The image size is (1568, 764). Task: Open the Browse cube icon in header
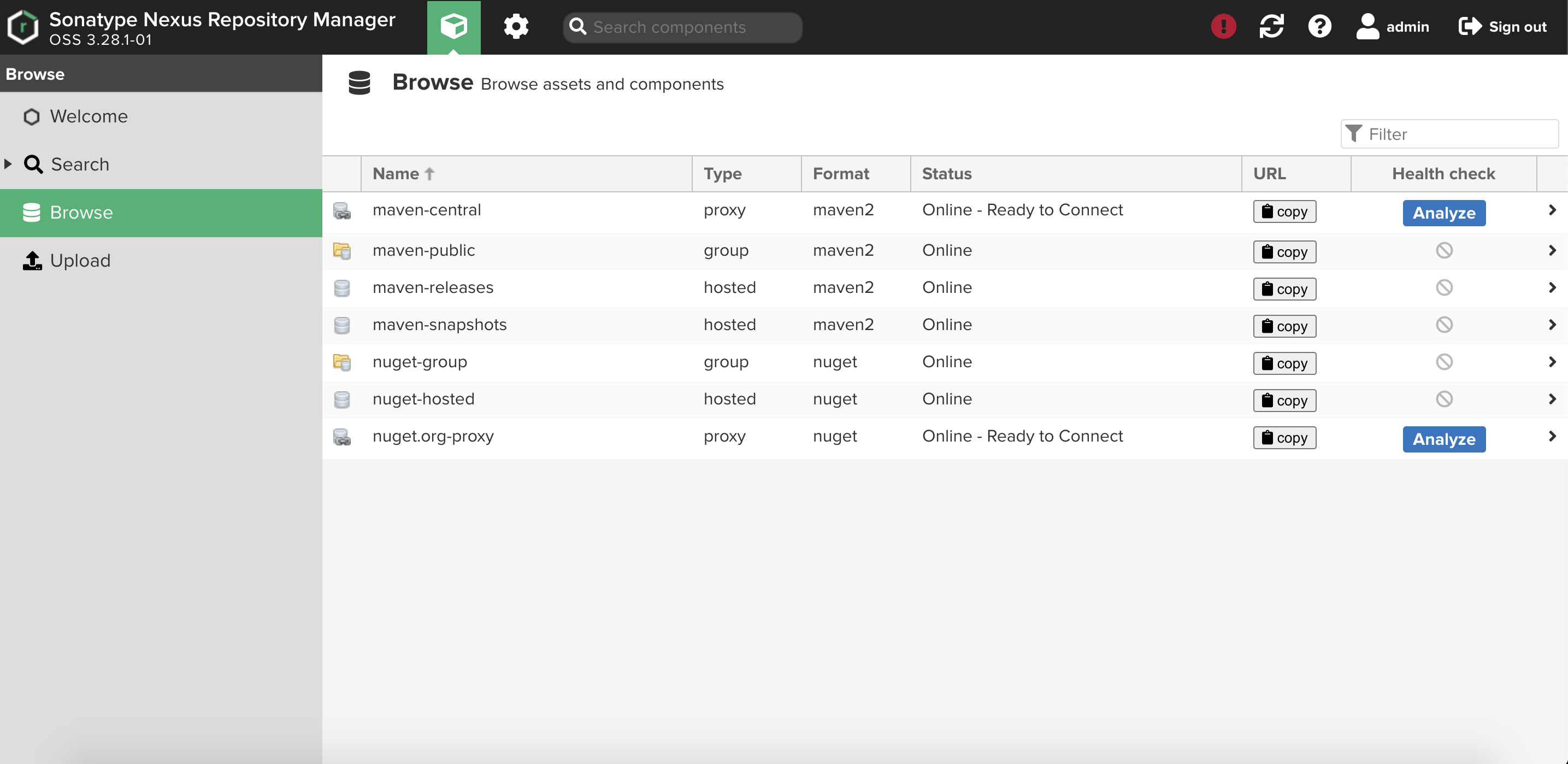pos(453,27)
